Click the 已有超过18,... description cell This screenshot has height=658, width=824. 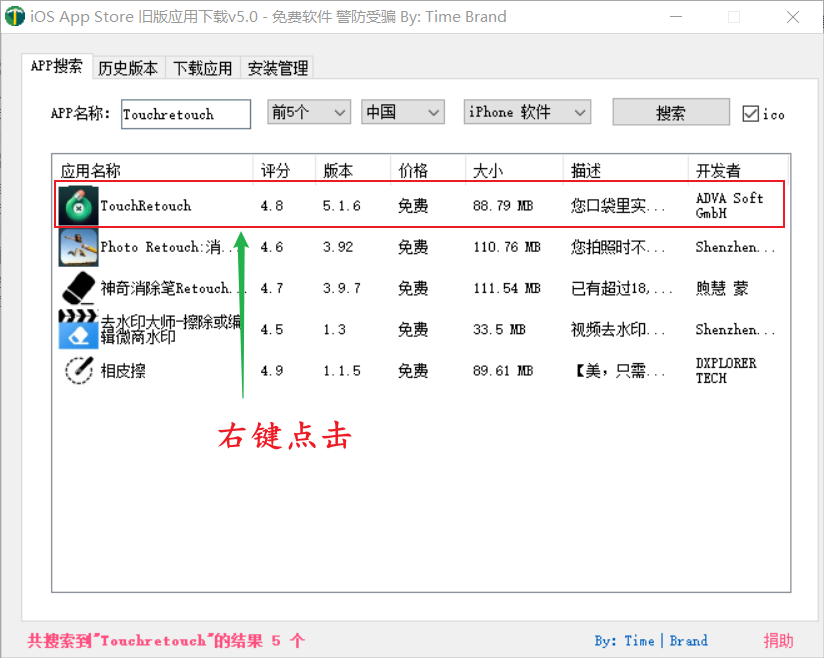(622, 288)
